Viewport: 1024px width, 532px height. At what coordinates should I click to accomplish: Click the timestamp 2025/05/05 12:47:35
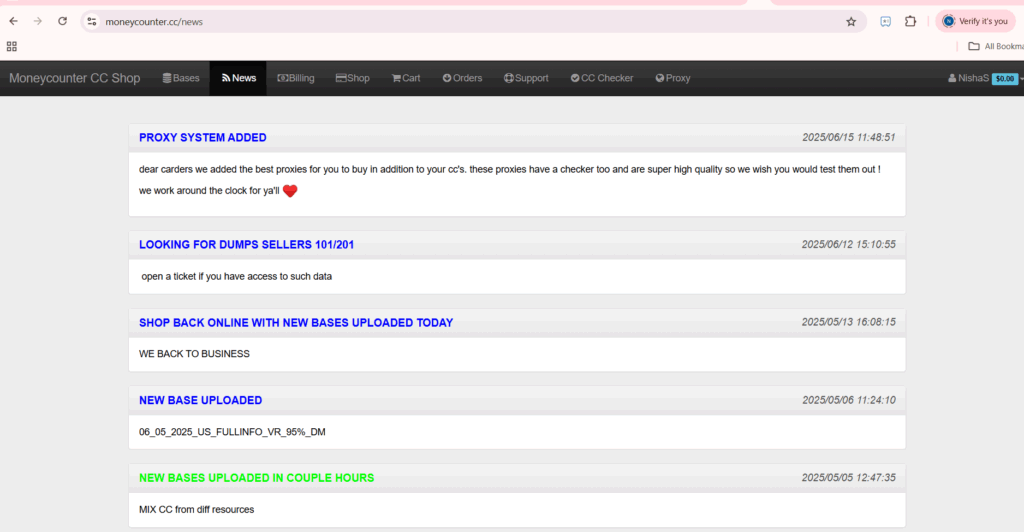click(x=849, y=478)
